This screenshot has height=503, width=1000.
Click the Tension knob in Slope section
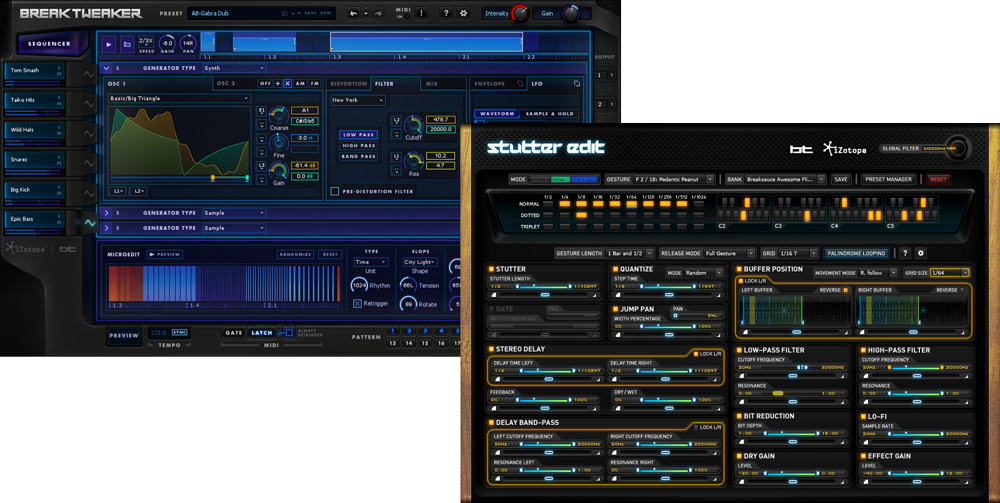[408, 286]
